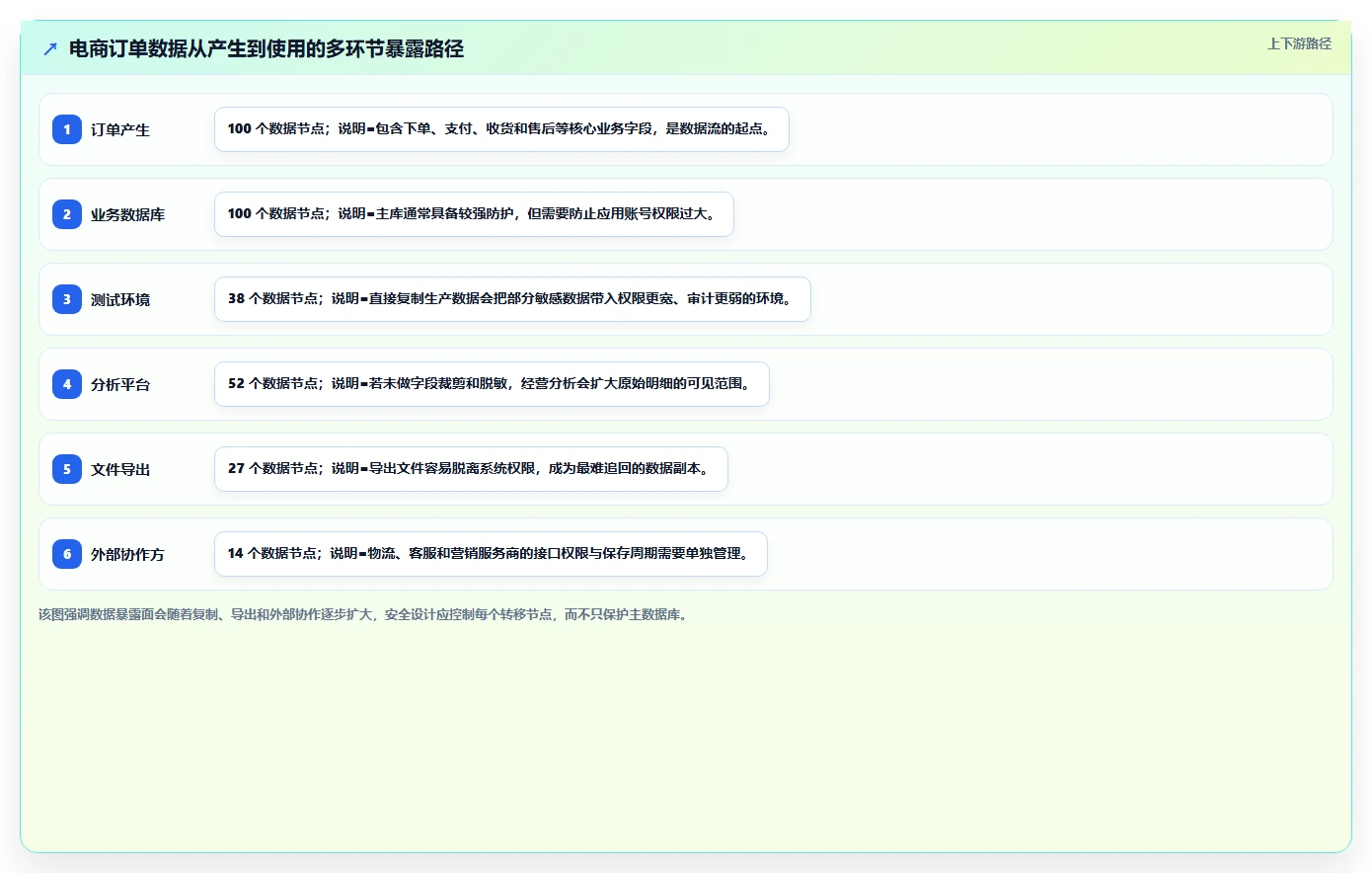
Task: Click the footer note starting 该图强调数据暴露面
Action: pyautogui.click(x=365, y=614)
